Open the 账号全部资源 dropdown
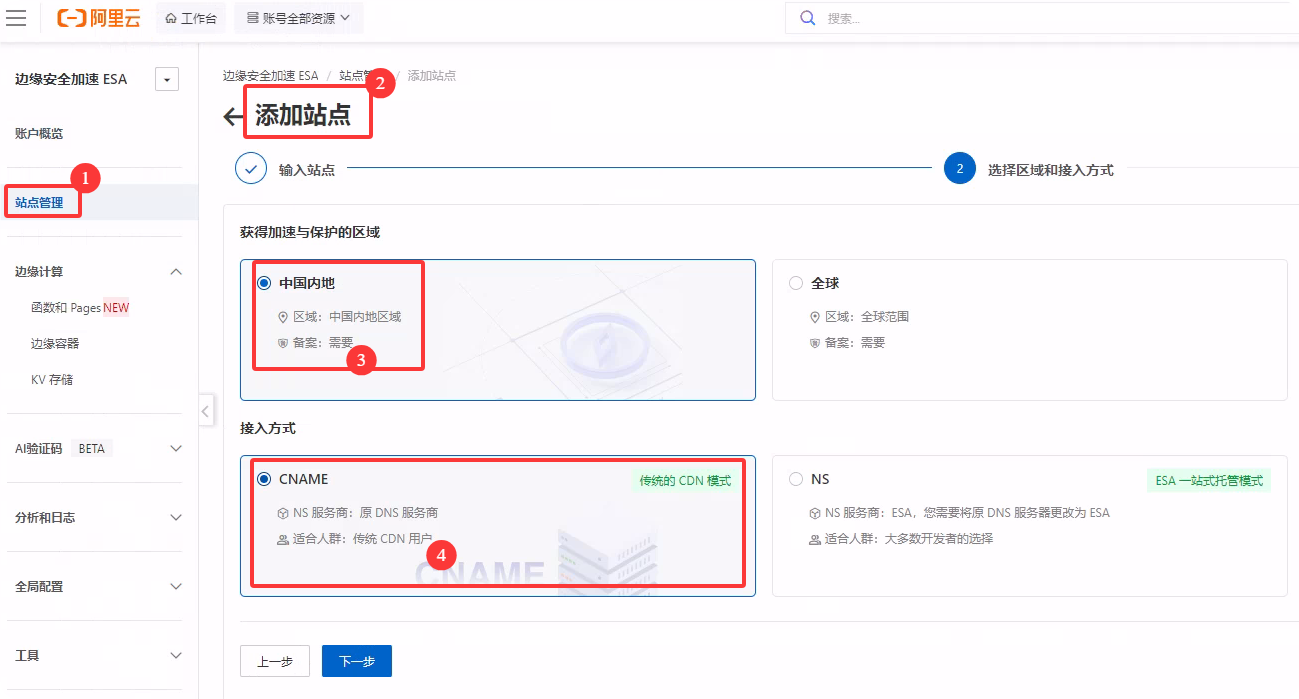 tap(298, 18)
